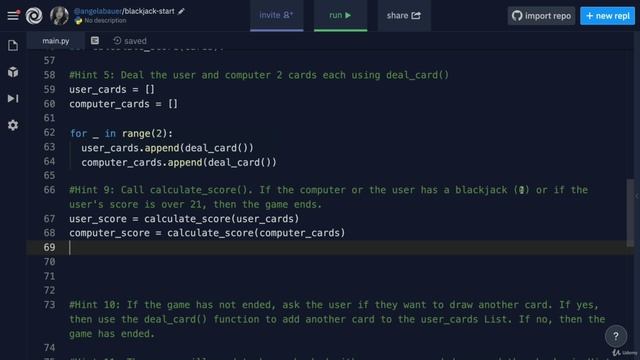Click line number 62 in gutter
Screen dimensions: 640x360
(x=49, y=133)
